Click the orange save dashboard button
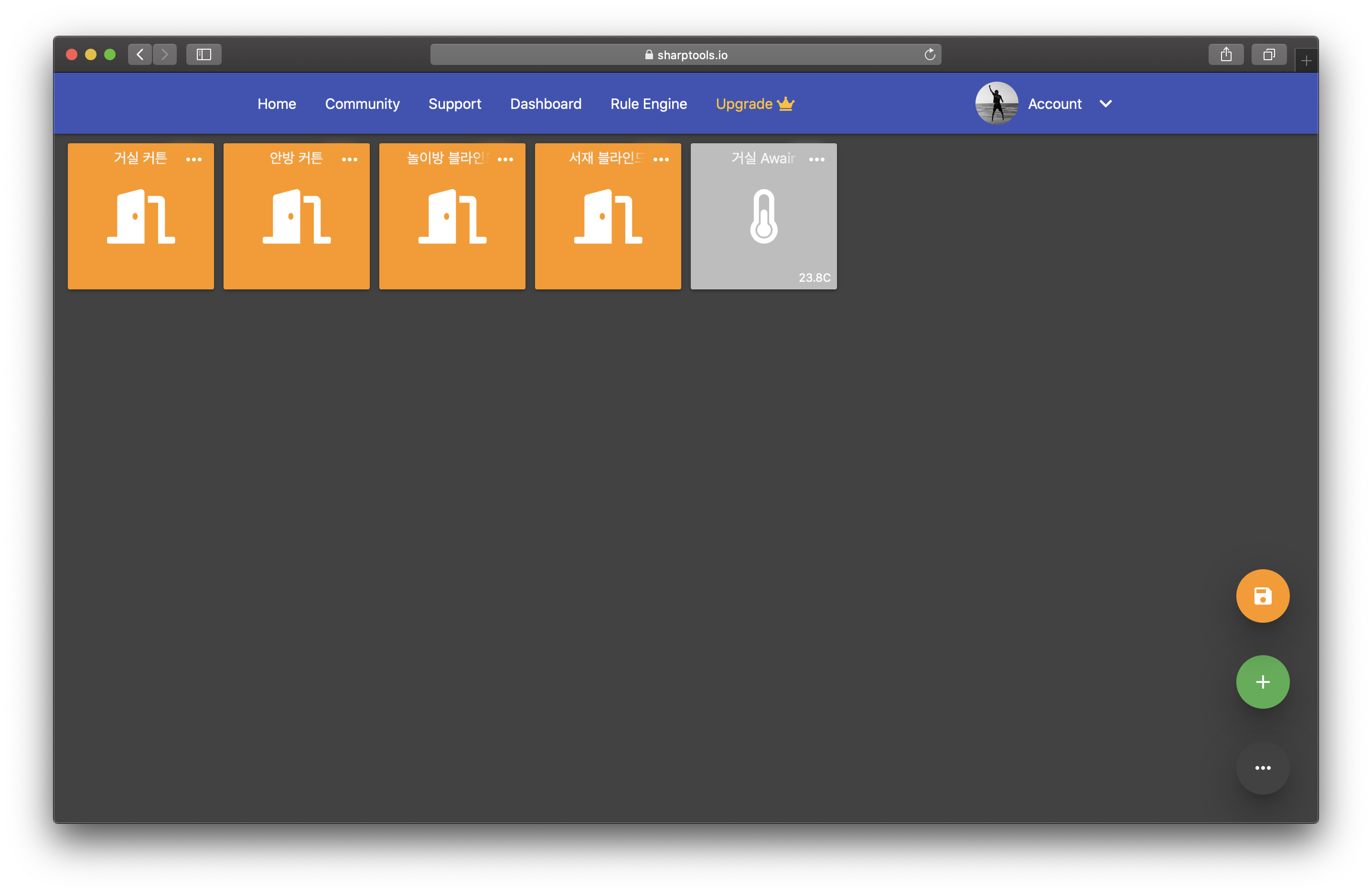The height and width of the screenshot is (894, 1372). click(x=1262, y=596)
